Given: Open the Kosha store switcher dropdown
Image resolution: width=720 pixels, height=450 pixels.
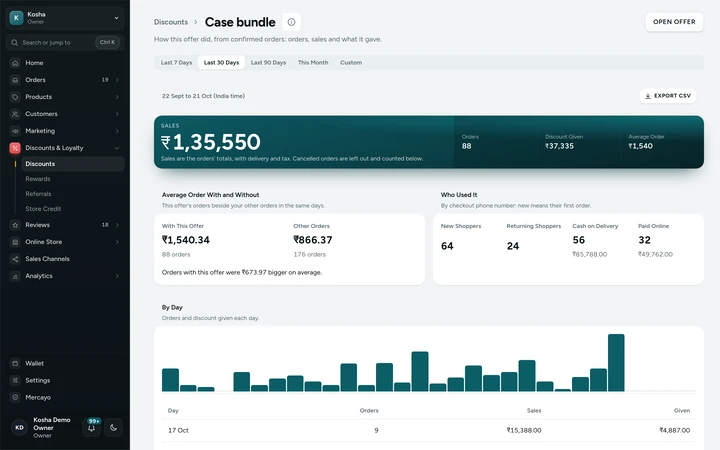Looking at the screenshot, I should (x=65, y=18).
